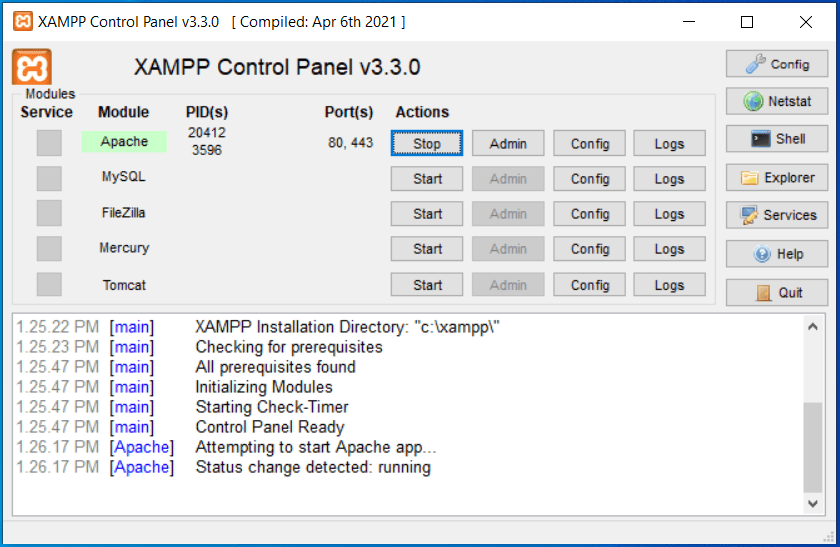Click Apache PID 20412
Viewport: 840px width, 547px height.
click(207, 132)
